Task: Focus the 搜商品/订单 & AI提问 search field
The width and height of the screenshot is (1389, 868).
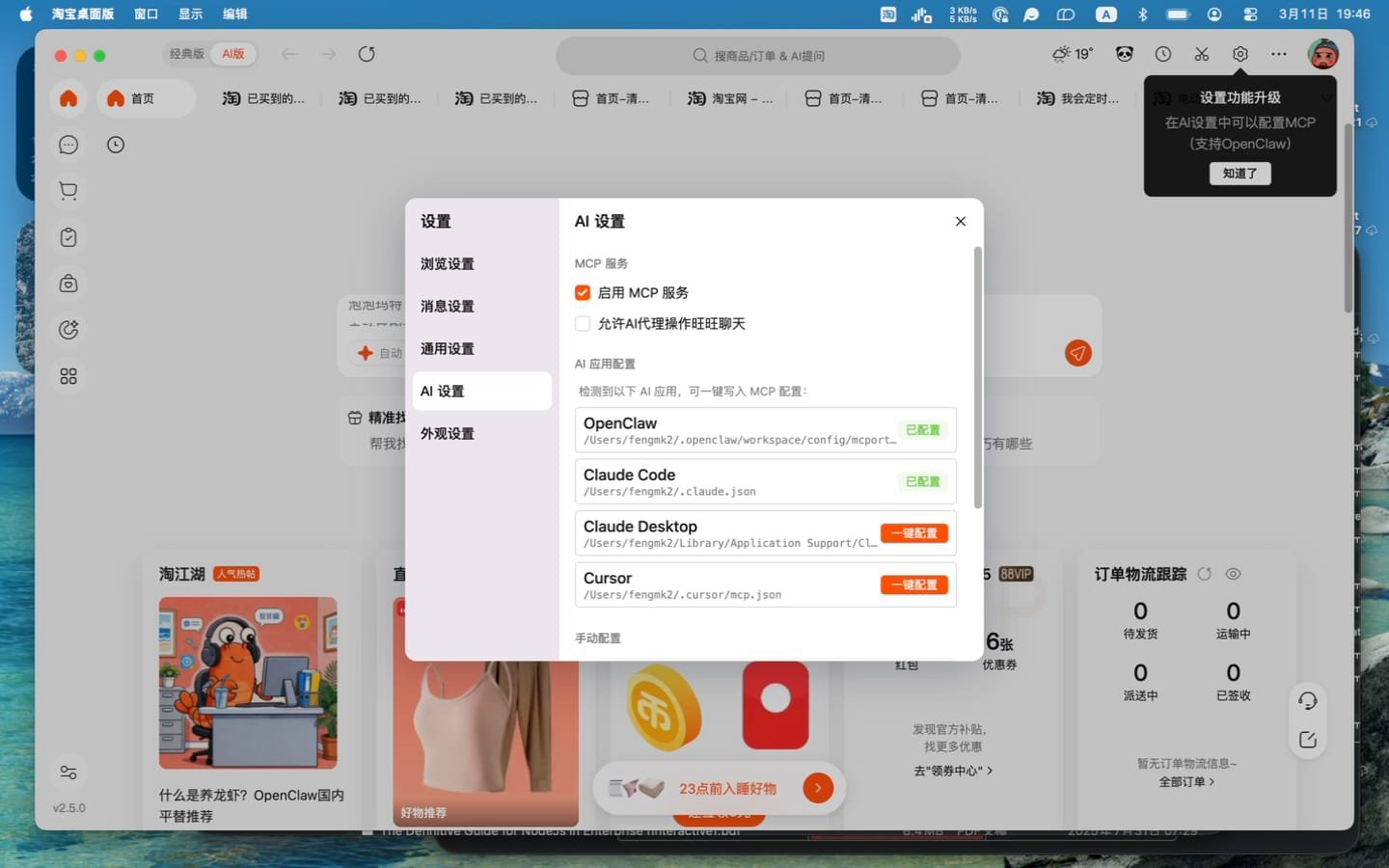Action: pos(758,55)
